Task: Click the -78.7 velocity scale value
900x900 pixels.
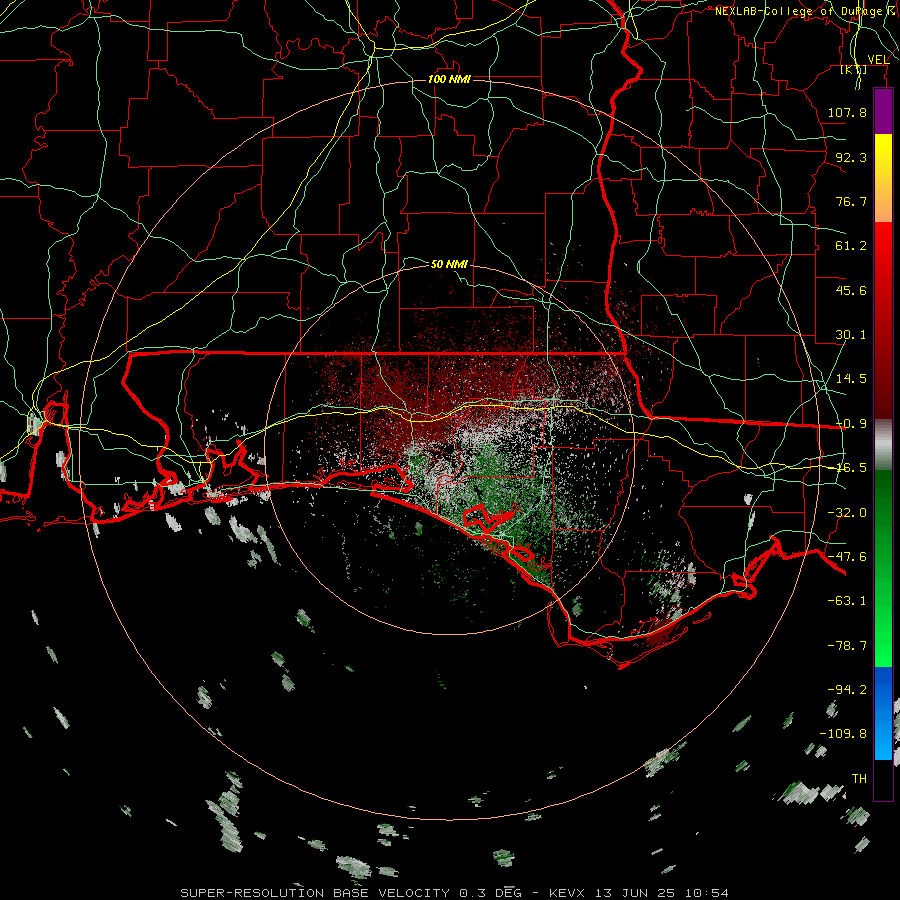Action: (847, 646)
